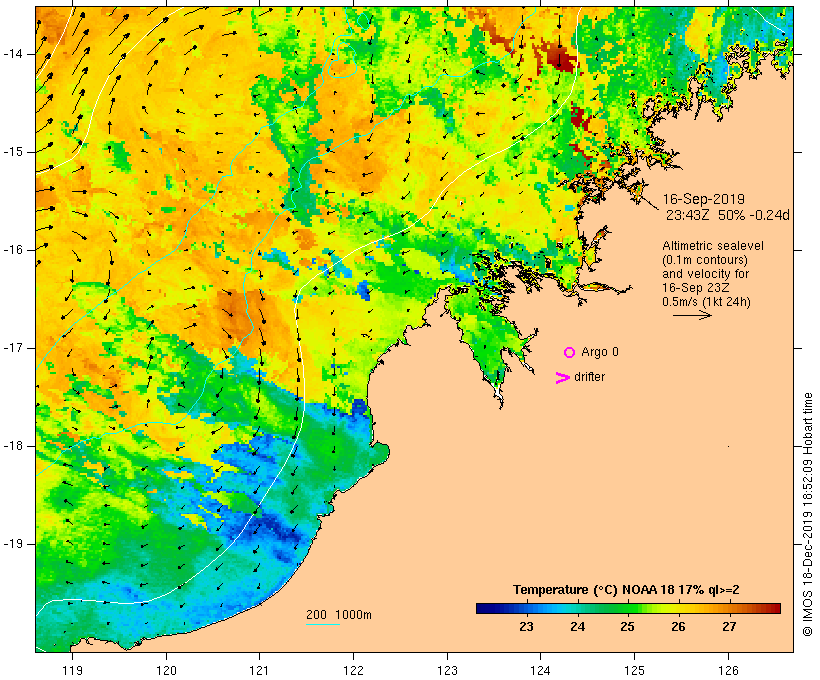820x680 pixels.
Task: Click the latitude label '-19'
Action: point(13,544)
